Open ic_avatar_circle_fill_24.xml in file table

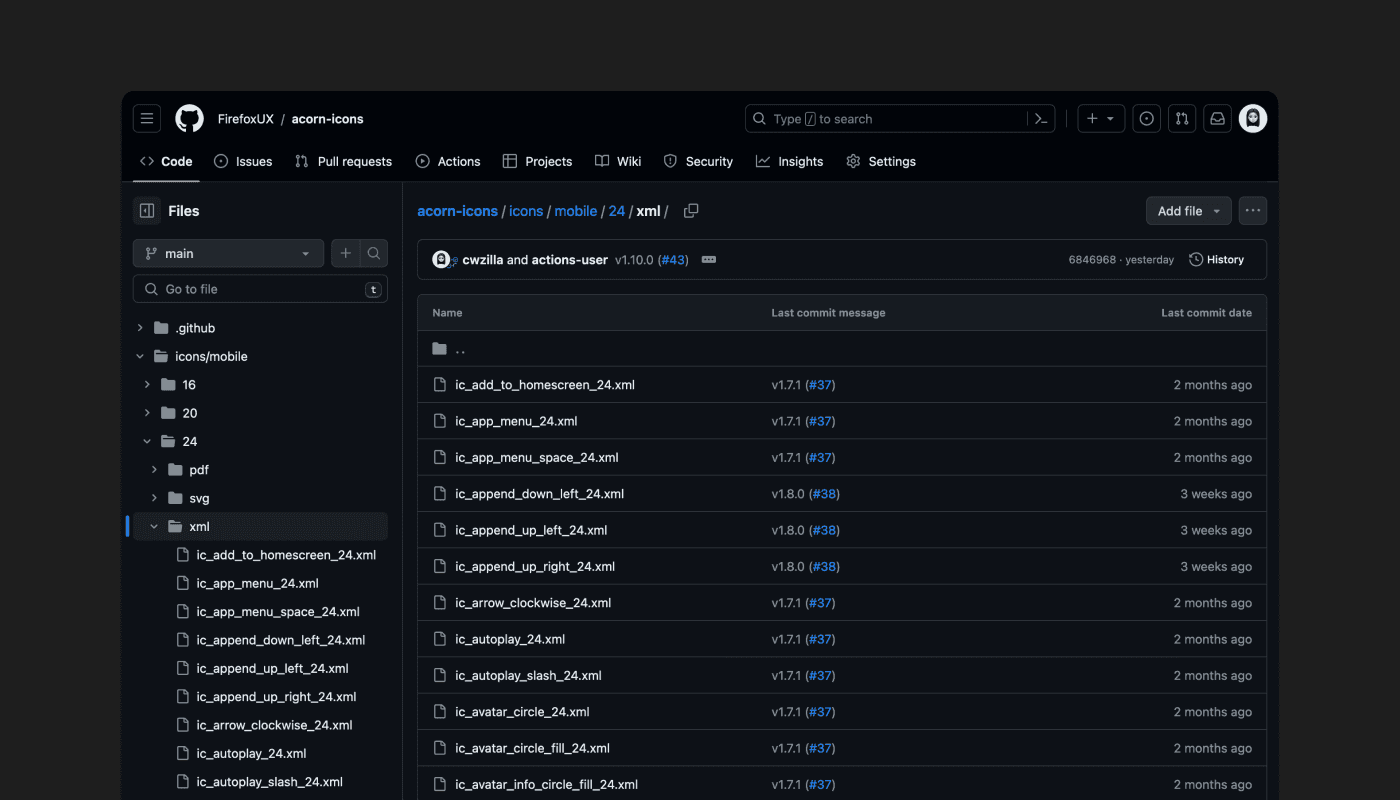tap(532, 748)
